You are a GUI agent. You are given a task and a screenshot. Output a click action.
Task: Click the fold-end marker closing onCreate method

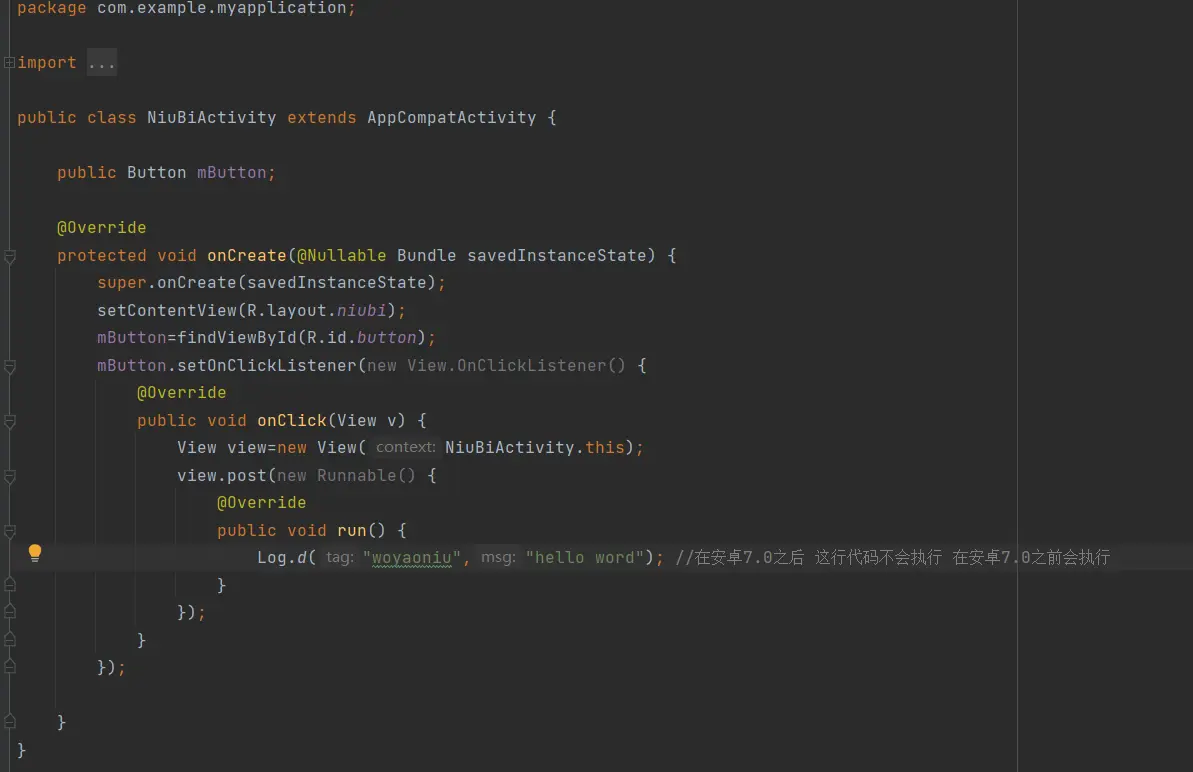tap(9, 721)
